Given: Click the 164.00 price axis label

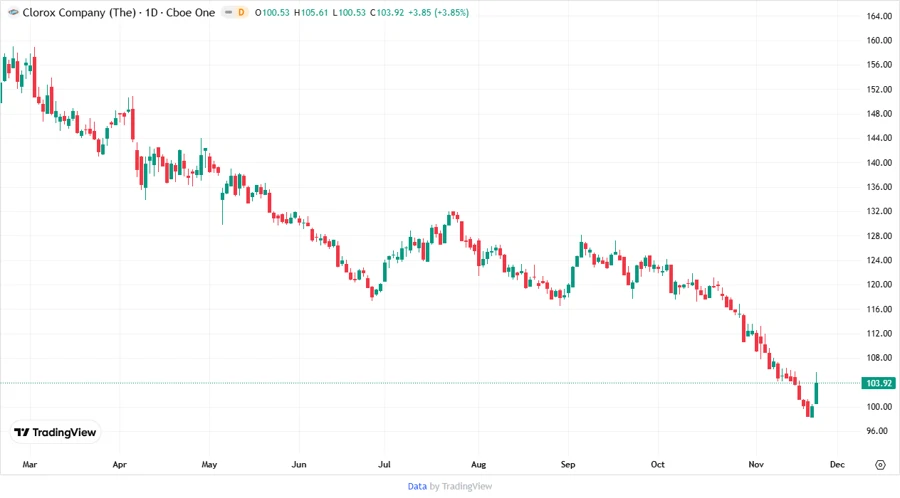Looking at the screenshot, I should 879,16.
